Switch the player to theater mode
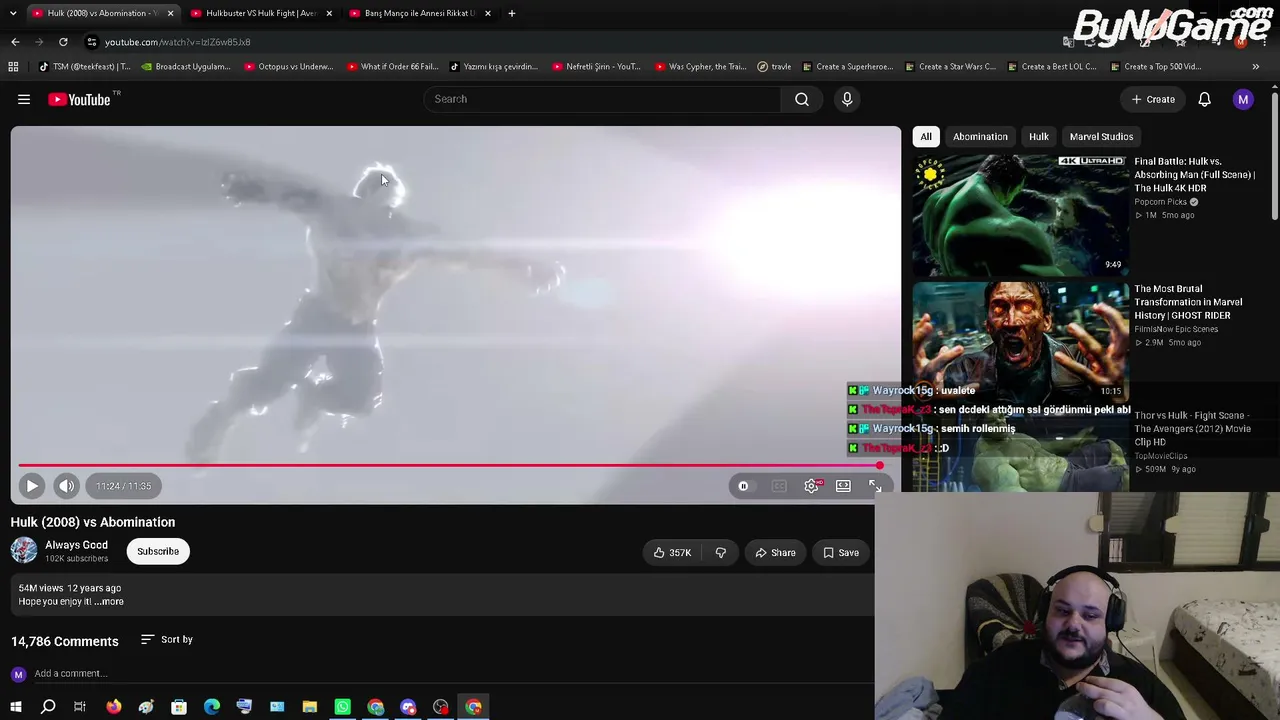Viewport: 1280px width, 720px height. point(843,486)
